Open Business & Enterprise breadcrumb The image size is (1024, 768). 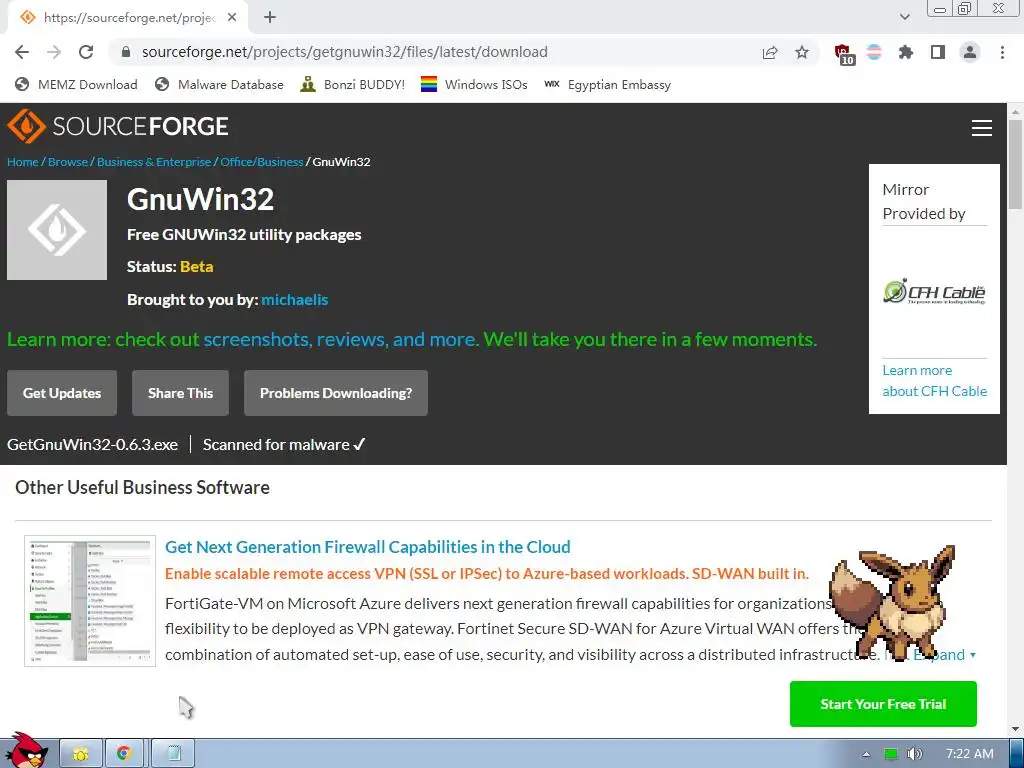click(154, 162)
